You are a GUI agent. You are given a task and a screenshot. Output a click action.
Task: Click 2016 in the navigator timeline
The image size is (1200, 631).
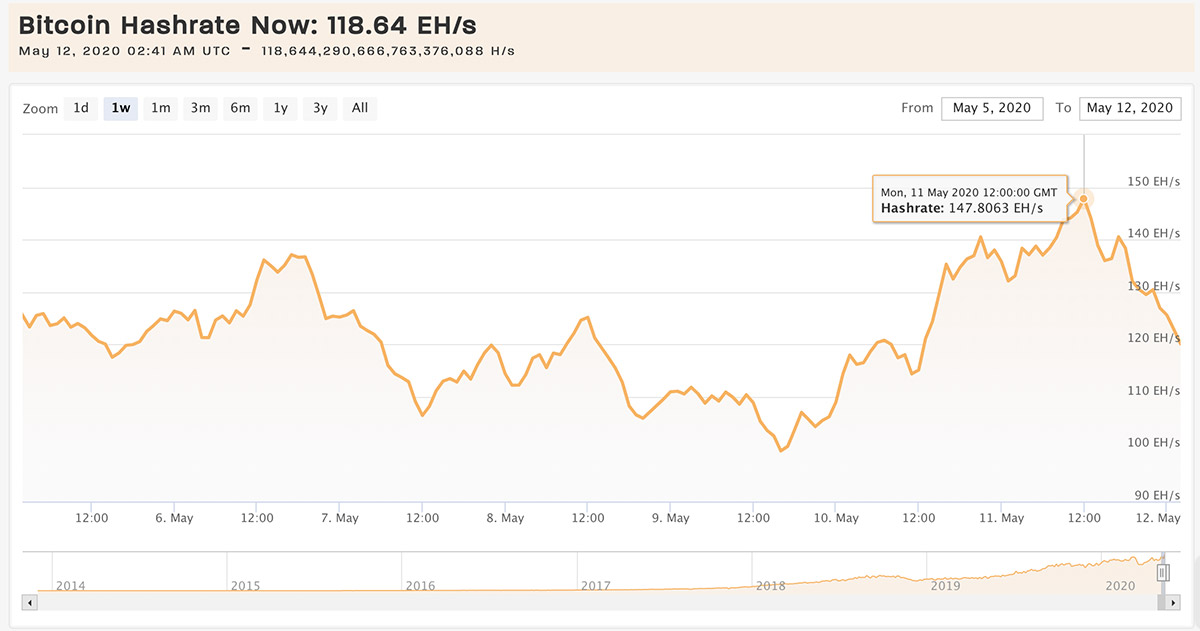coord(420,586)
